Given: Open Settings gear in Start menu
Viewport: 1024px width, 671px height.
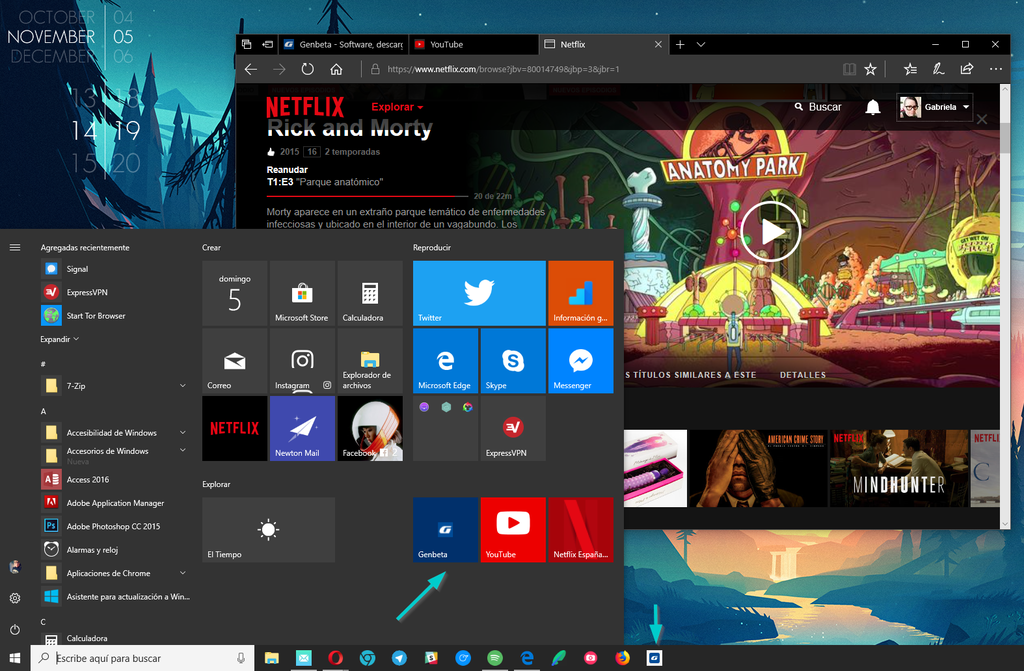Looking at the screenshot, I should (15, 598).
